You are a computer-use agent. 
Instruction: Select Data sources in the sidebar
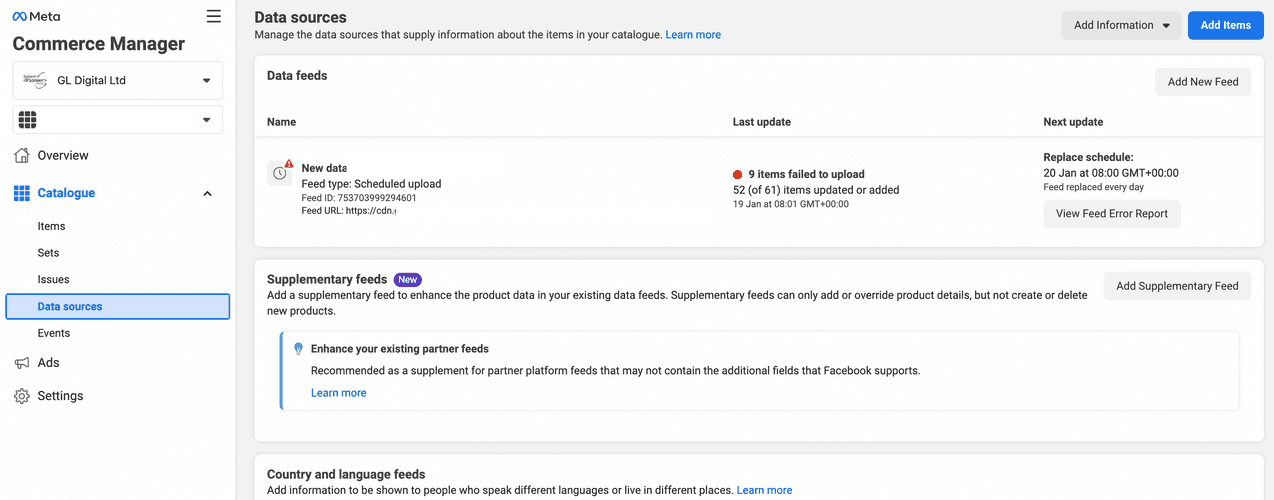coord(118,306)
